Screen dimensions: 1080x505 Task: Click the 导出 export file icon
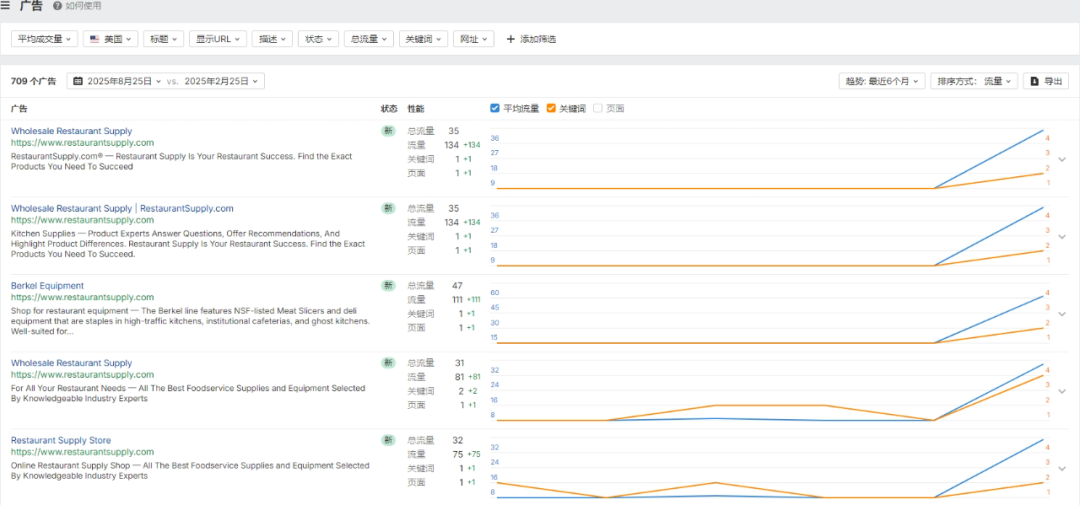pos(1035,81)
